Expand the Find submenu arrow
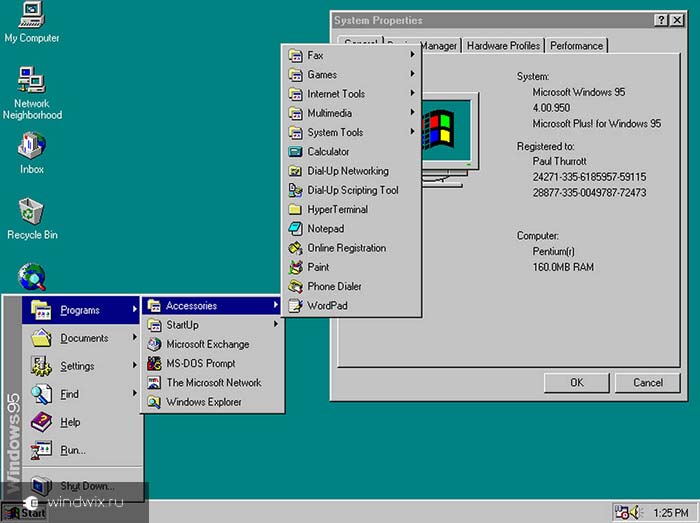700x523 pixels. tap(134, 393)
